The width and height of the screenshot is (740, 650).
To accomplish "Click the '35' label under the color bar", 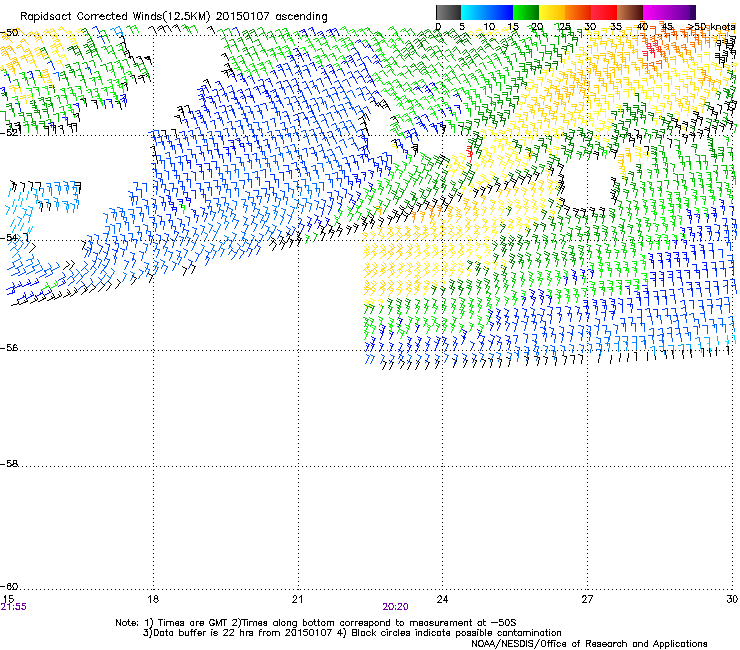I will [x=616, y=26].
